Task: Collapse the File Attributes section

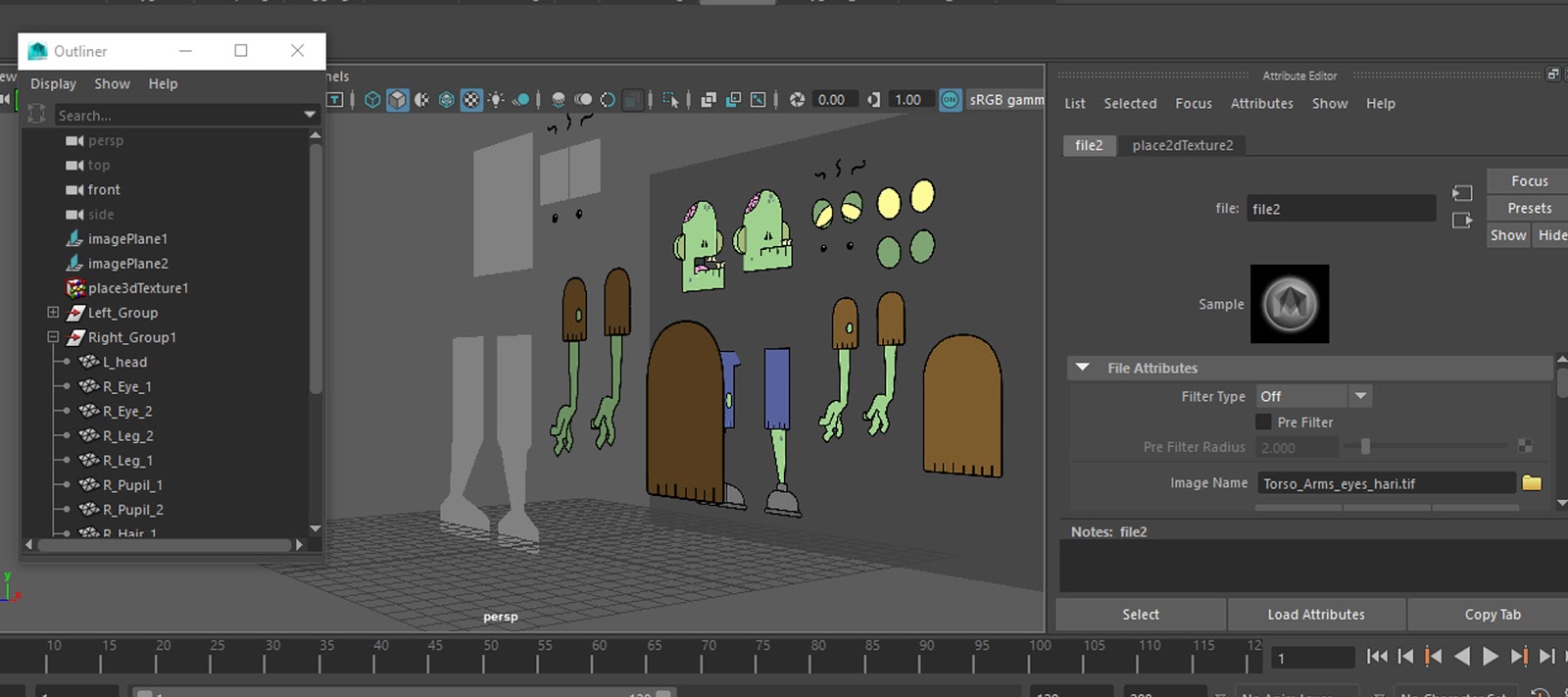Action: click(1083, 368)
